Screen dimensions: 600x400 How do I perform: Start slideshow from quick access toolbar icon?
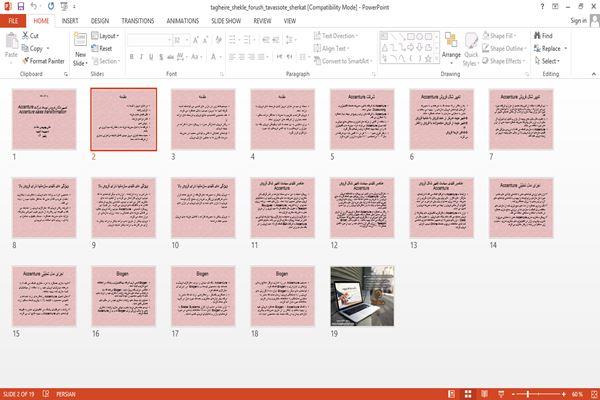(x=64, y=7)
